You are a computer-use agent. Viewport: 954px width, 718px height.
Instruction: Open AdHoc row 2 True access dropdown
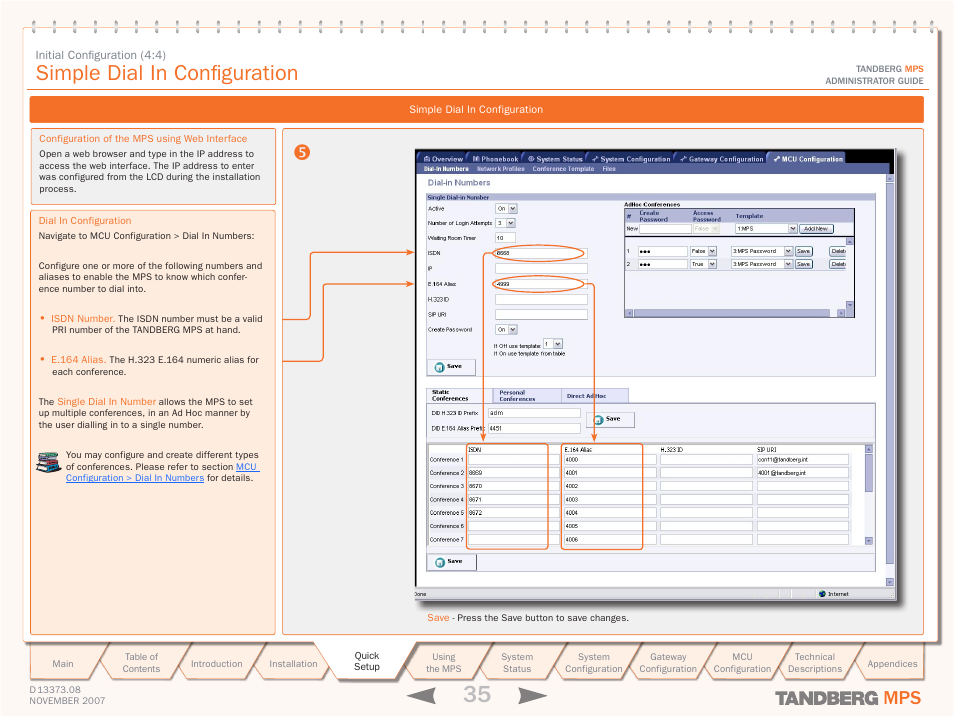point(712,265)
